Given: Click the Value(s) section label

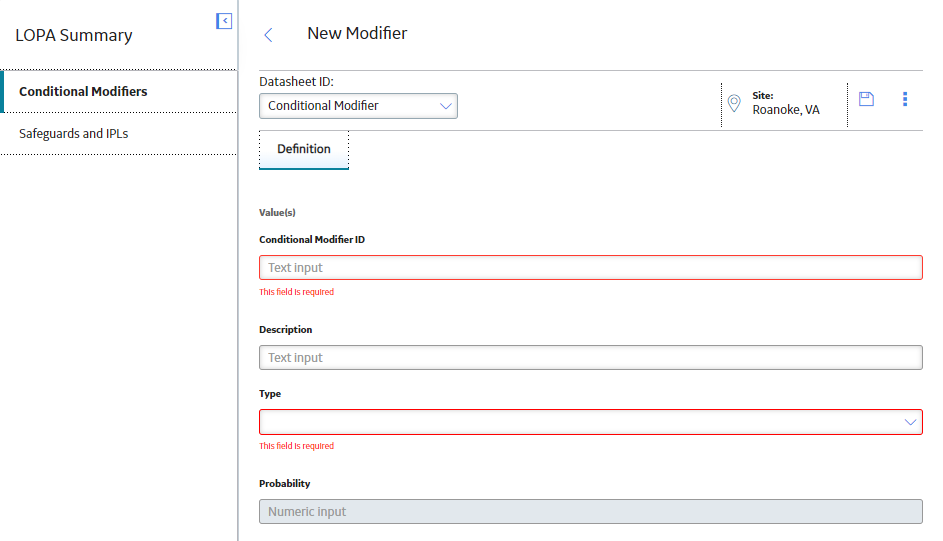Looking at the screenshot, I should point(277,212).
